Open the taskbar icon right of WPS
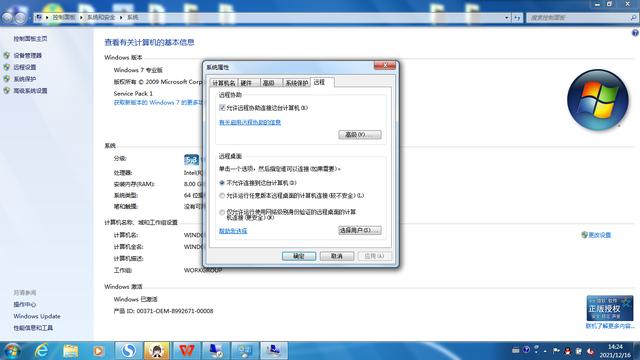640x360 pixels. pos(216,351)
